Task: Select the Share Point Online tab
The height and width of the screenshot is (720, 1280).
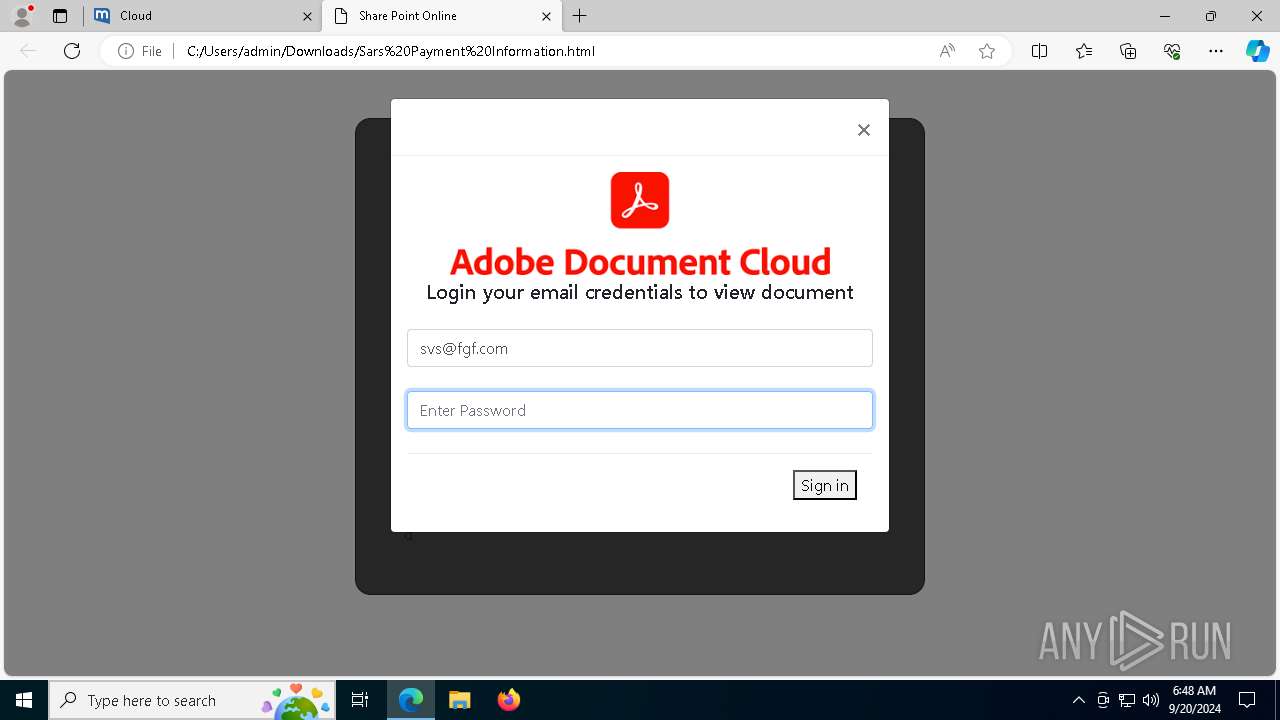Action: point(440,16)
